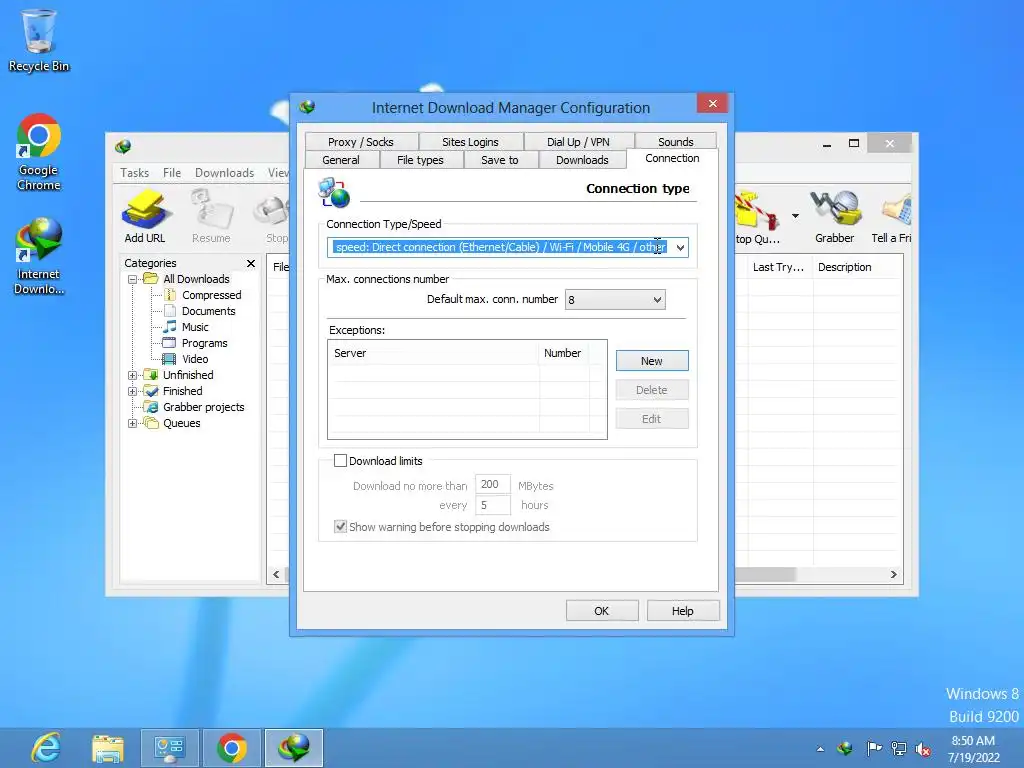
Task: Select the Connection tab
Action: click(x=672, y=158)
